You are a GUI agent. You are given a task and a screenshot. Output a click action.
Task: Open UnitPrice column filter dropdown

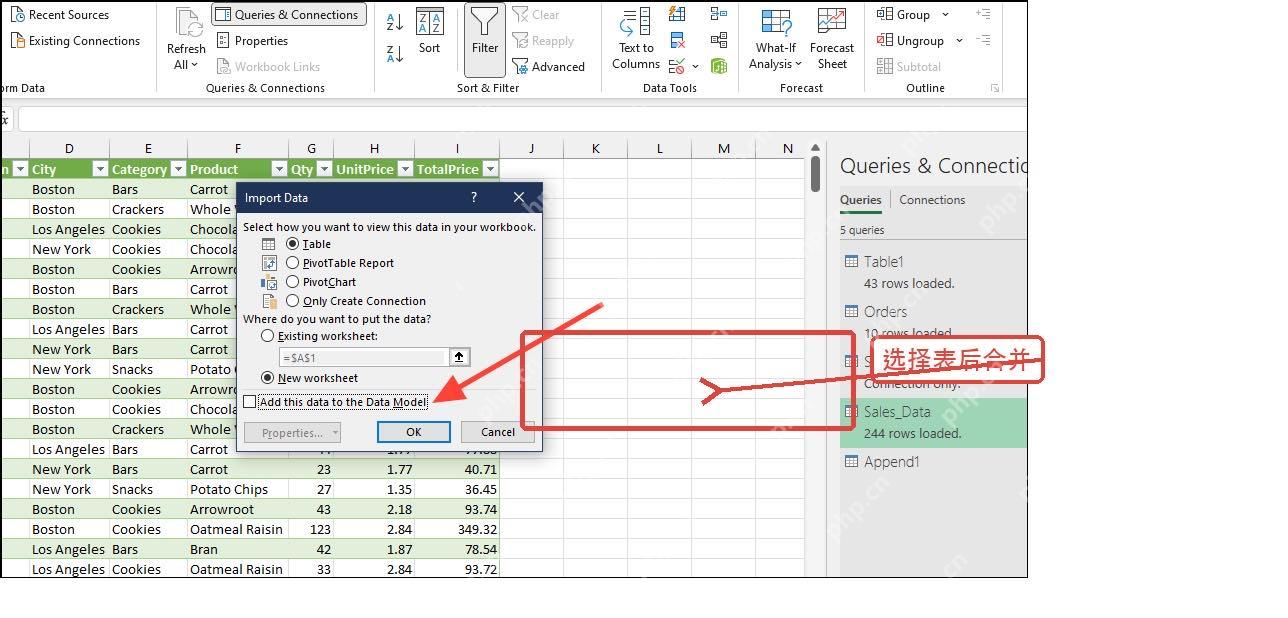coord(405,169)
